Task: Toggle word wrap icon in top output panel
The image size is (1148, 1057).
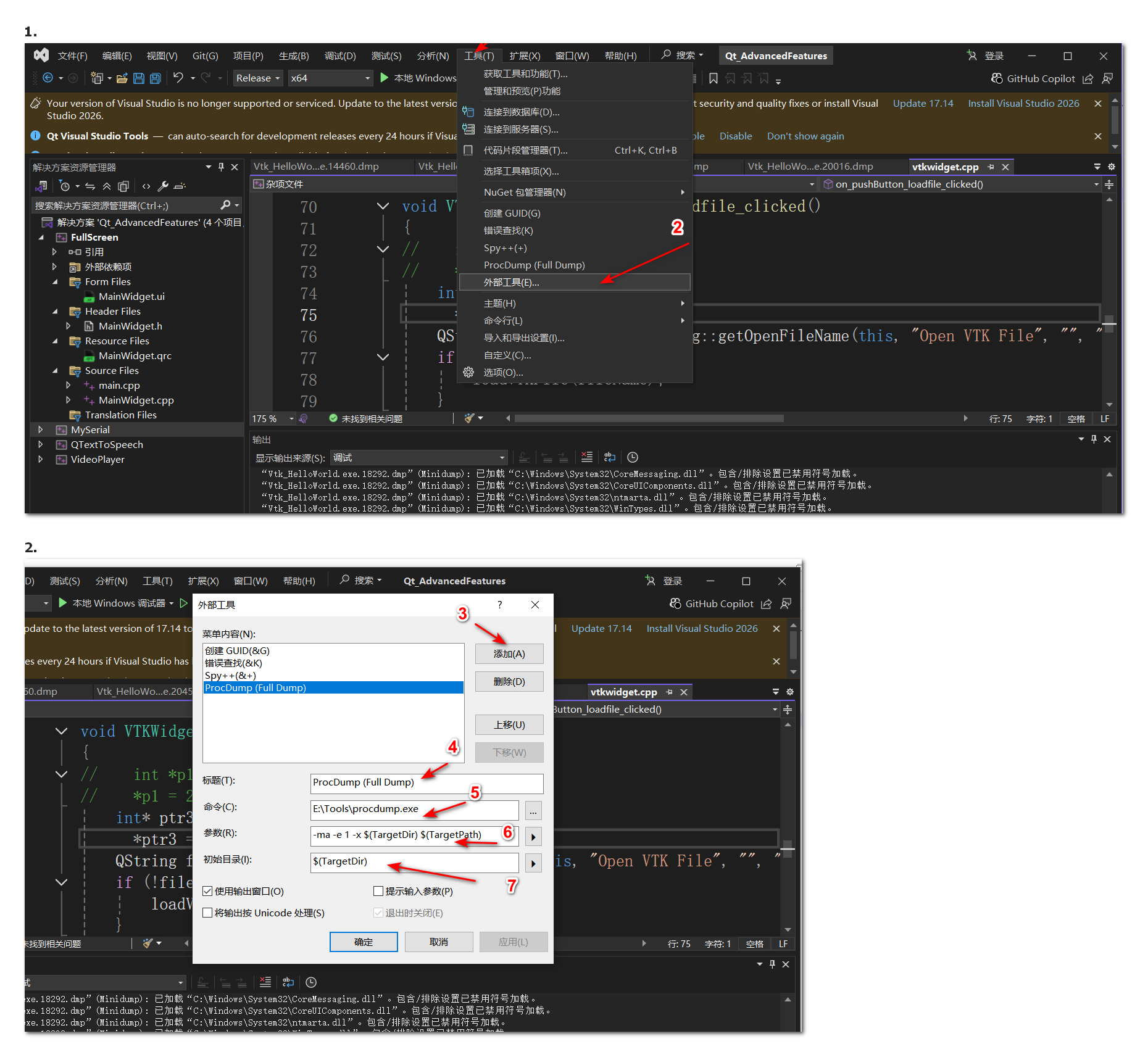Action: point(610,457)
